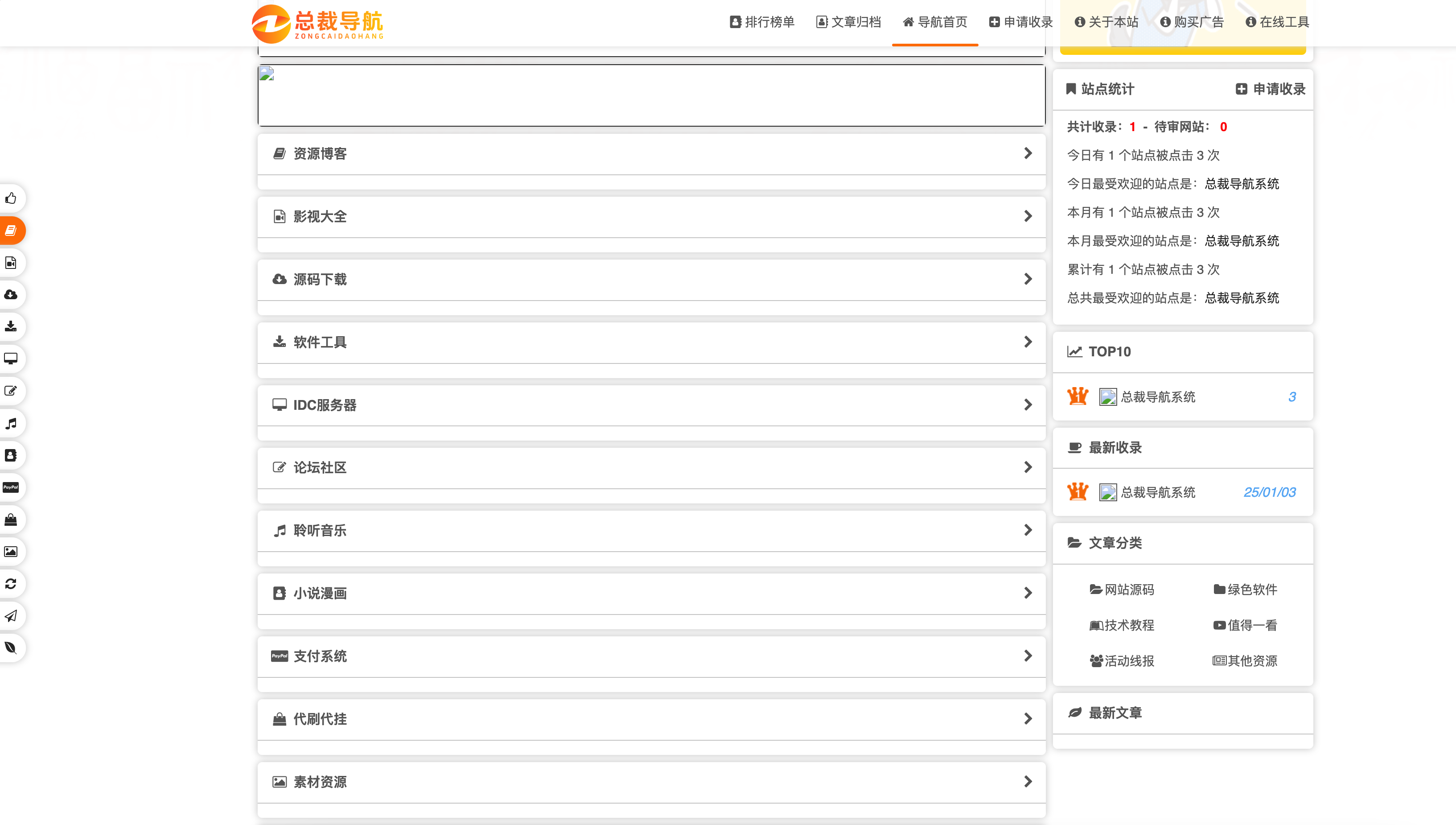Click the crown icon in TOP10 row
Screen dimensions: 1456x825
(x=1078, y=396)
